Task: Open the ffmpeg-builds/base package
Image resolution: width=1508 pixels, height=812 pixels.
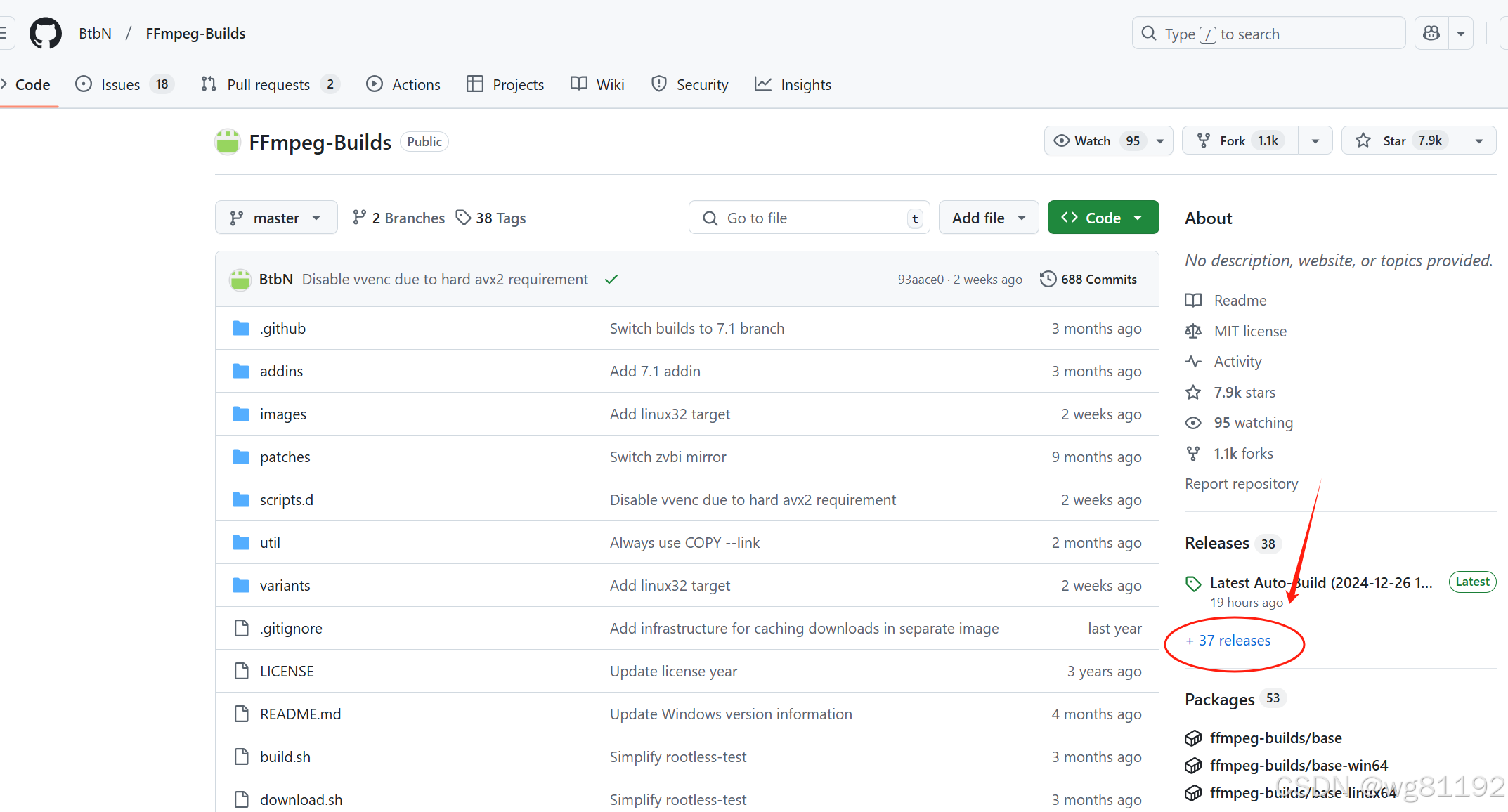Action: point(1275,738)
